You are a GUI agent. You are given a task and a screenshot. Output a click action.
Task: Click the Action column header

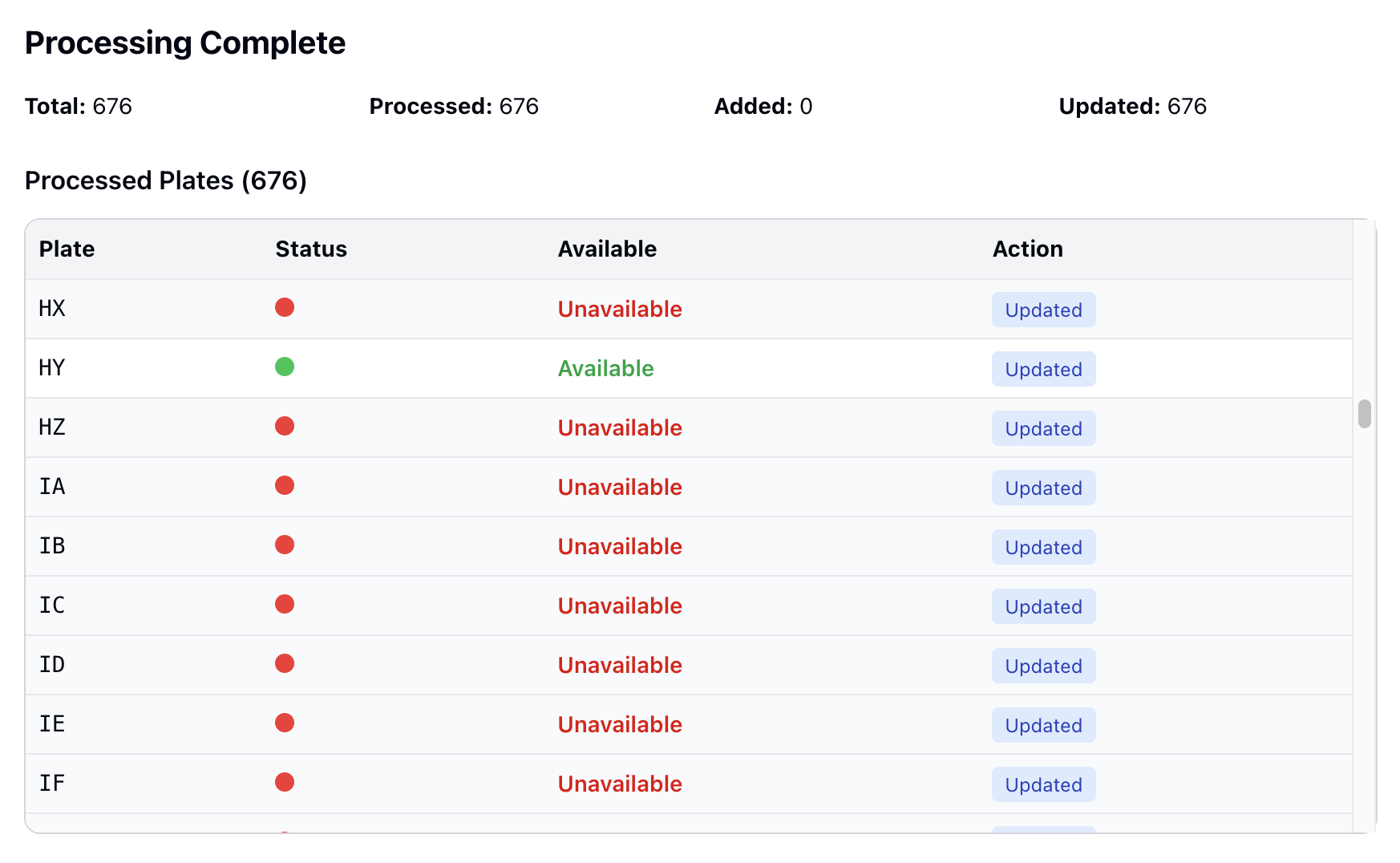1027,249
